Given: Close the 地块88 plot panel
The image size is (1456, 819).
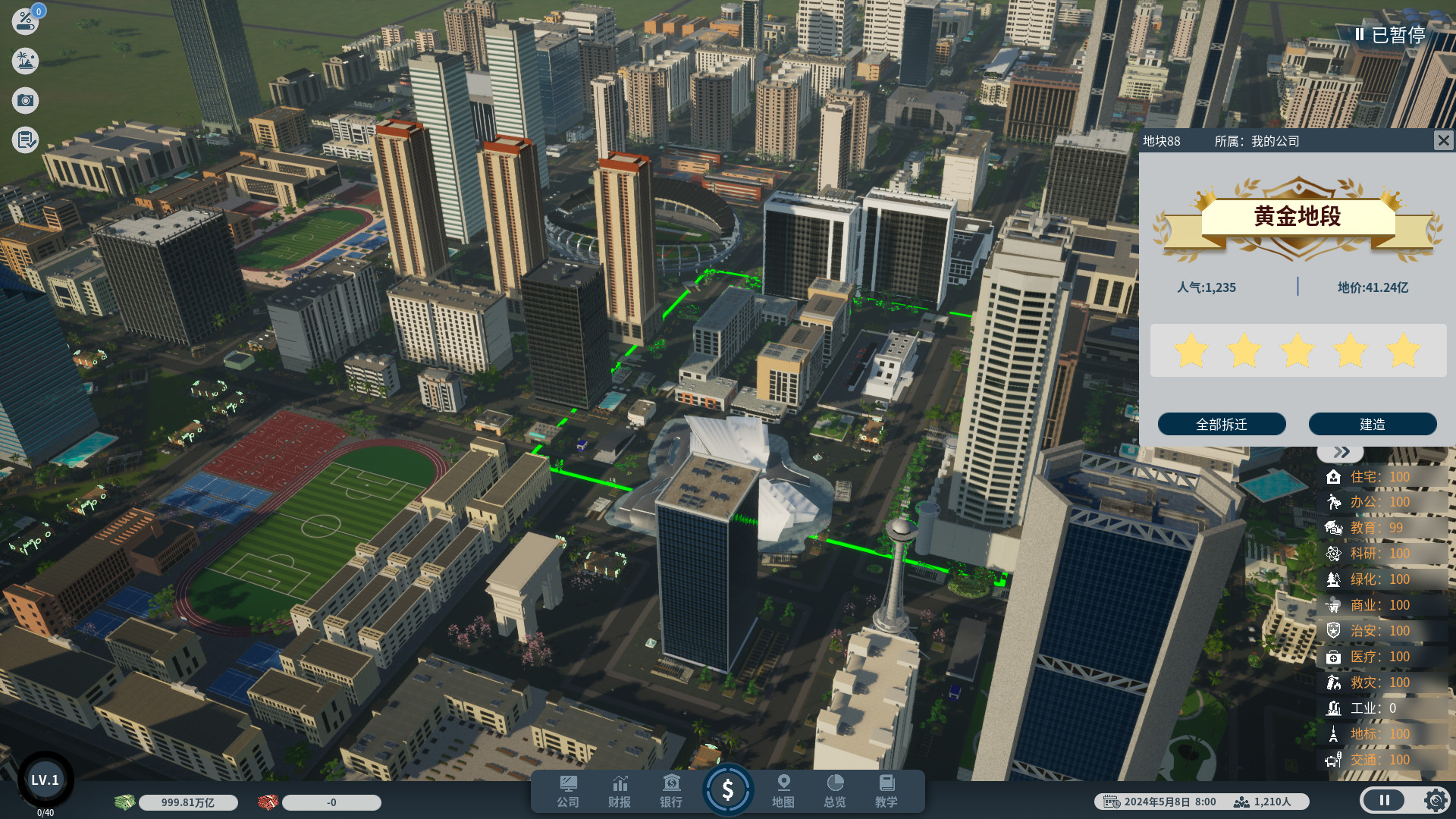Looking at the screenshot, I should [1443, 140].
